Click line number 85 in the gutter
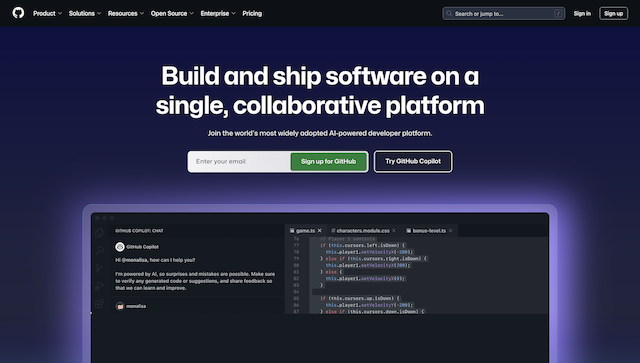 296,298
